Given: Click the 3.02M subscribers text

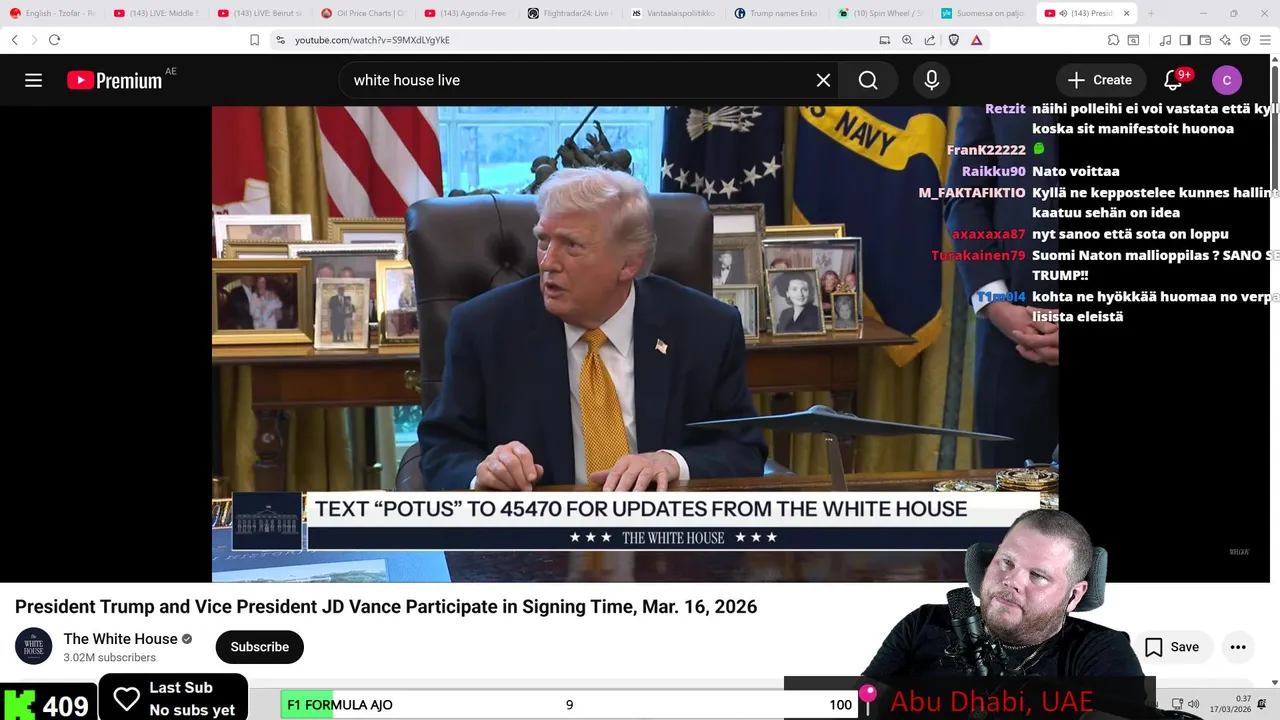Looking at the screenshot, I should 110,658.
